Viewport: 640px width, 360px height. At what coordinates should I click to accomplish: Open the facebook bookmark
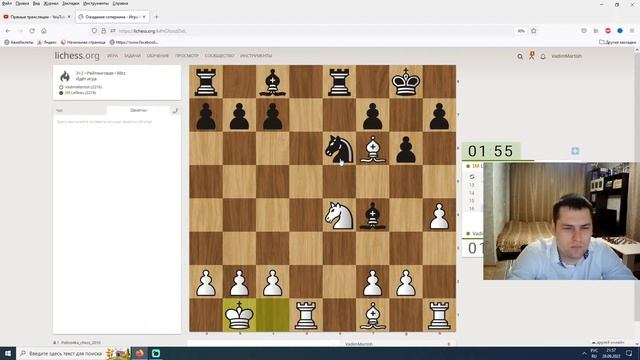pyautogui.click(x=134, y=42)
